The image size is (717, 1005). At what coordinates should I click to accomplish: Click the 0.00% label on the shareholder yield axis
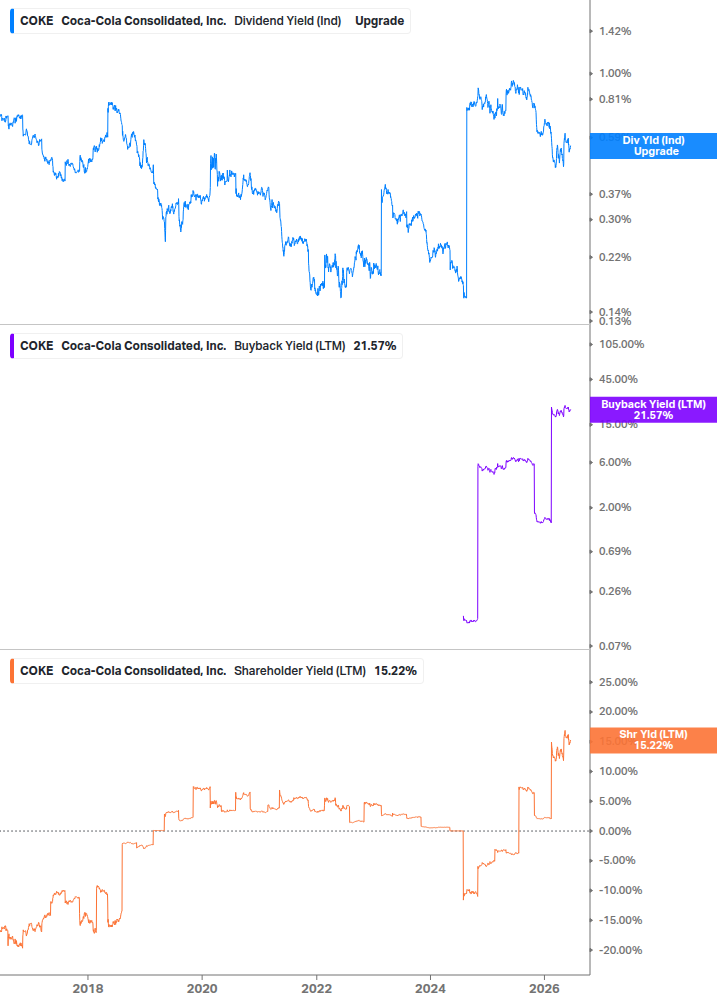(x=615, y=831)
